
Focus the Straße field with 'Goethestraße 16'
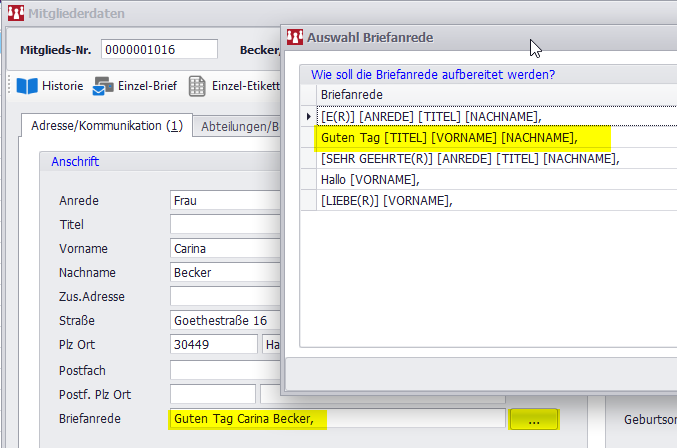coord(225,320)
